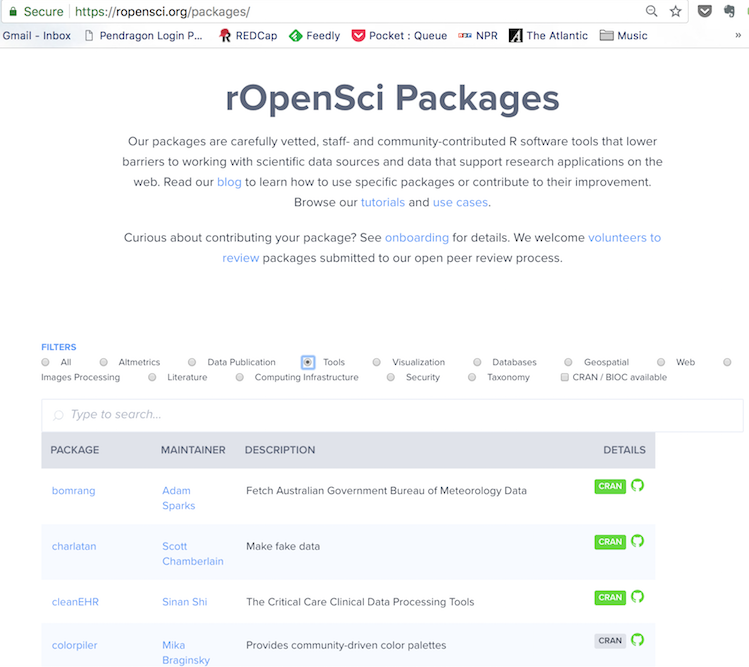Image resolution: width=749 pixels, height=667 pixels.
Task: Open the Pocket extension icon
Action: (x=705, y=11)
